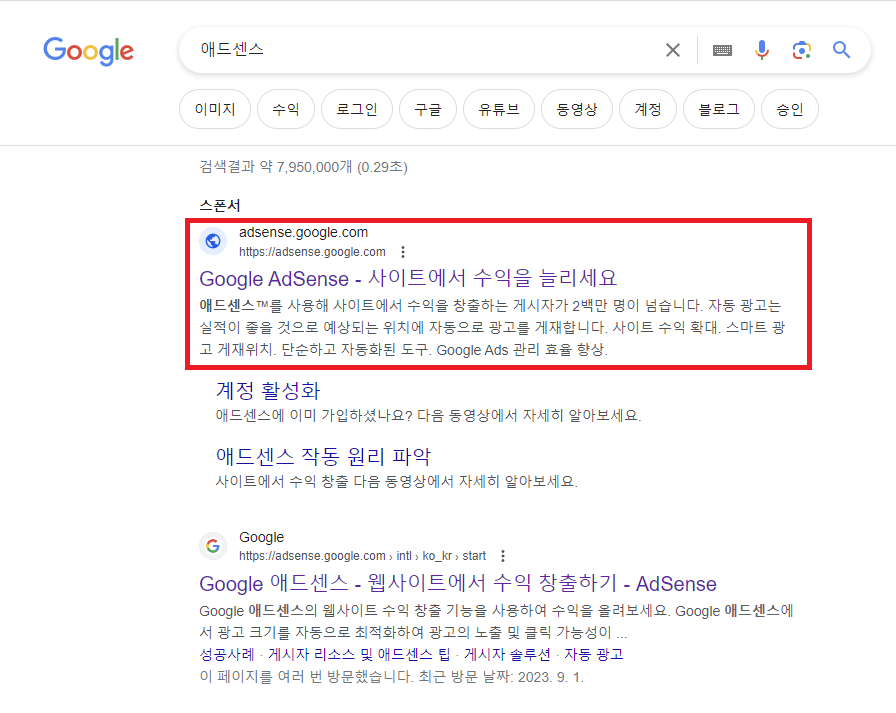Enable the 동영상 filter chip
The image size is (896, 713).
[x=577, y=109]
